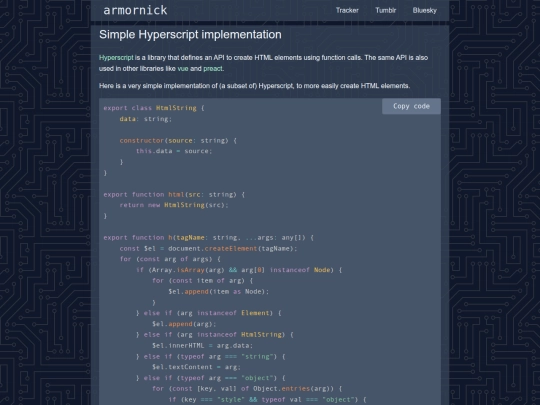Click the 'typeof arg === "string"' line
540x405 pixels.
coord(210,356)
